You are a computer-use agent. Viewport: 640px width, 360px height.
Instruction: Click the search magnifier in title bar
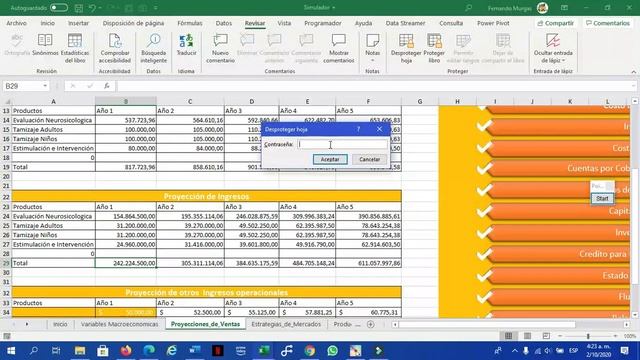[469, 8]
